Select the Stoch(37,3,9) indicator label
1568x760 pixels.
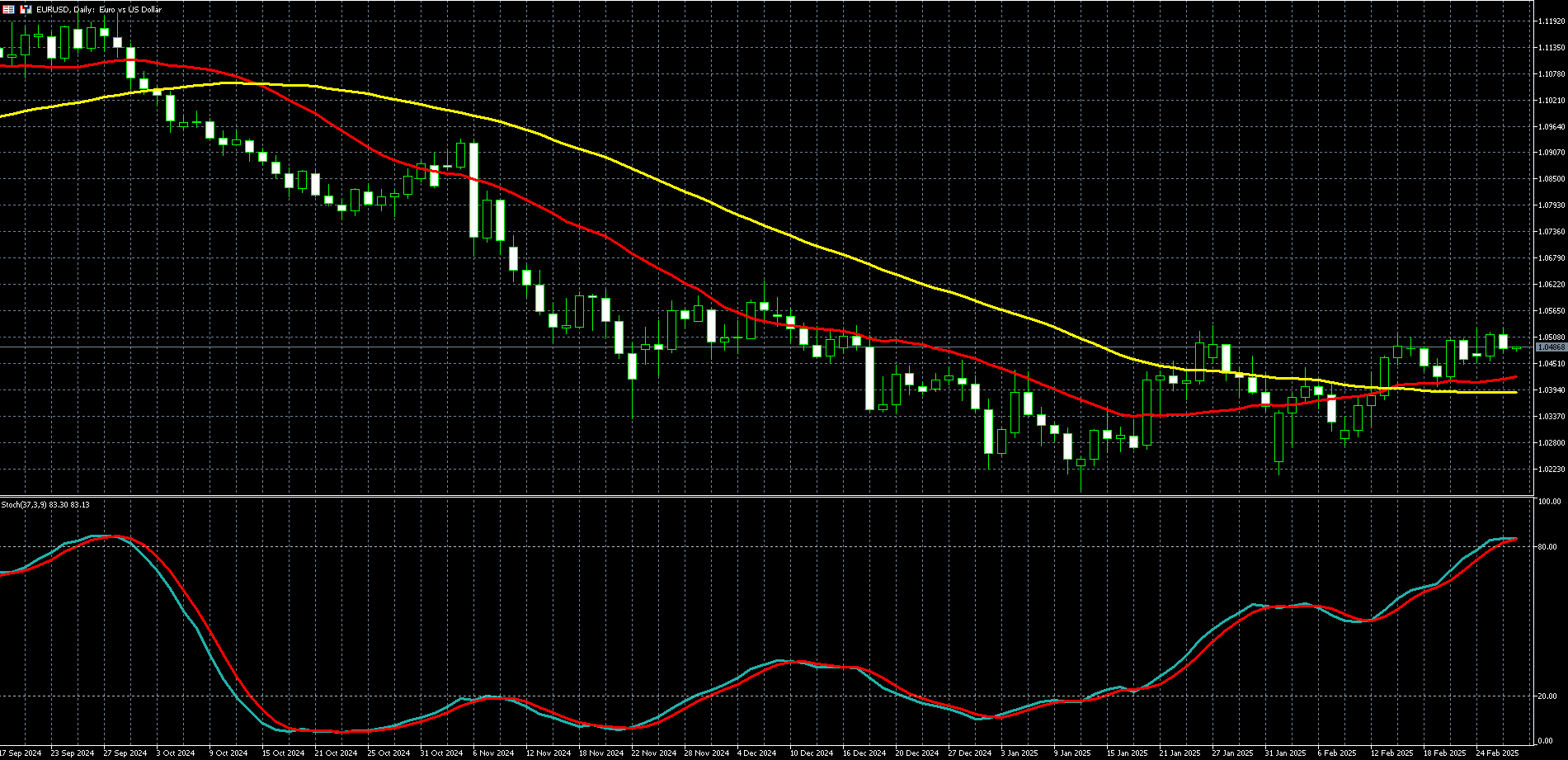tap(45, 504)
